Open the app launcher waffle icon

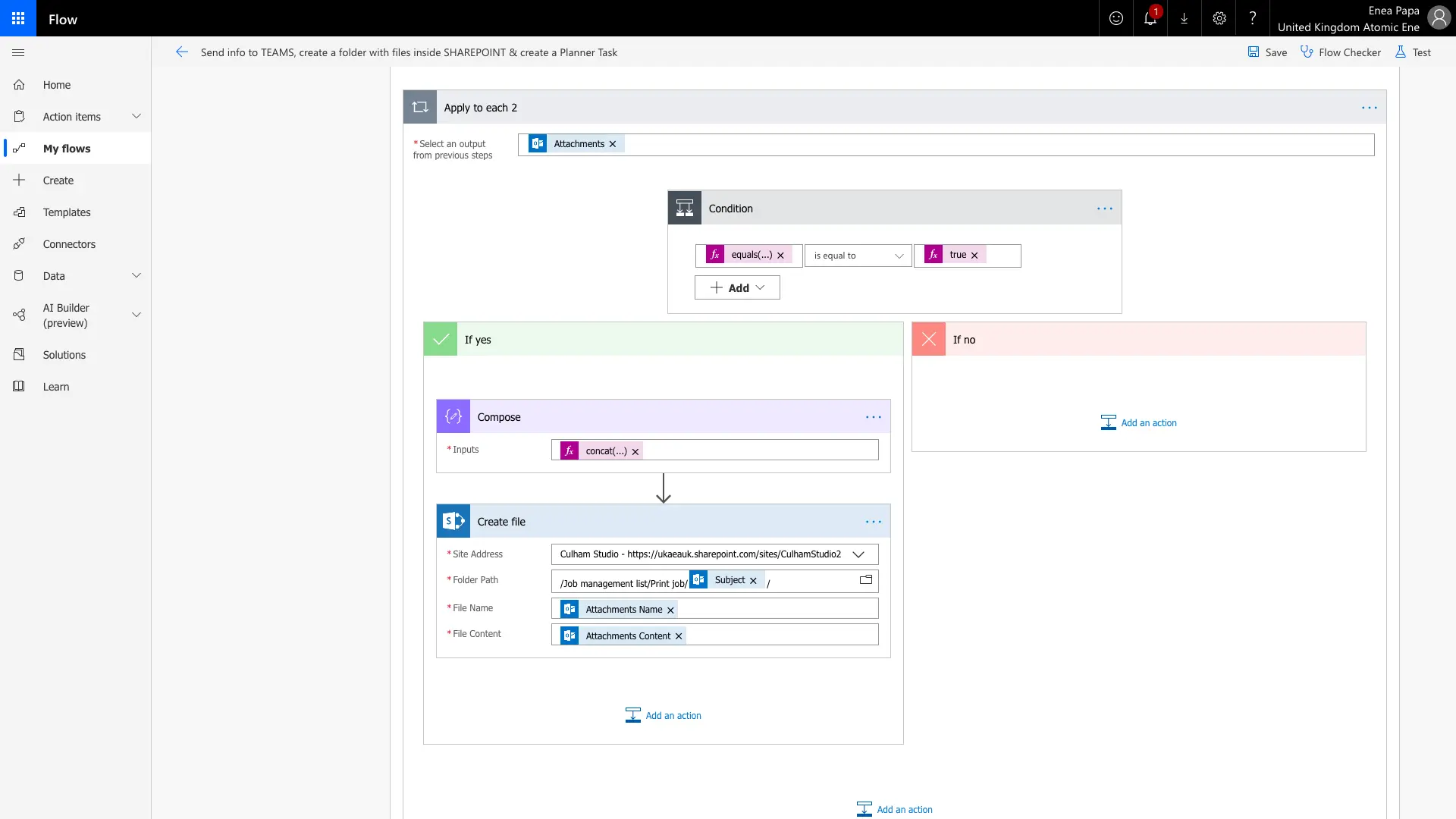coord(18,18)
